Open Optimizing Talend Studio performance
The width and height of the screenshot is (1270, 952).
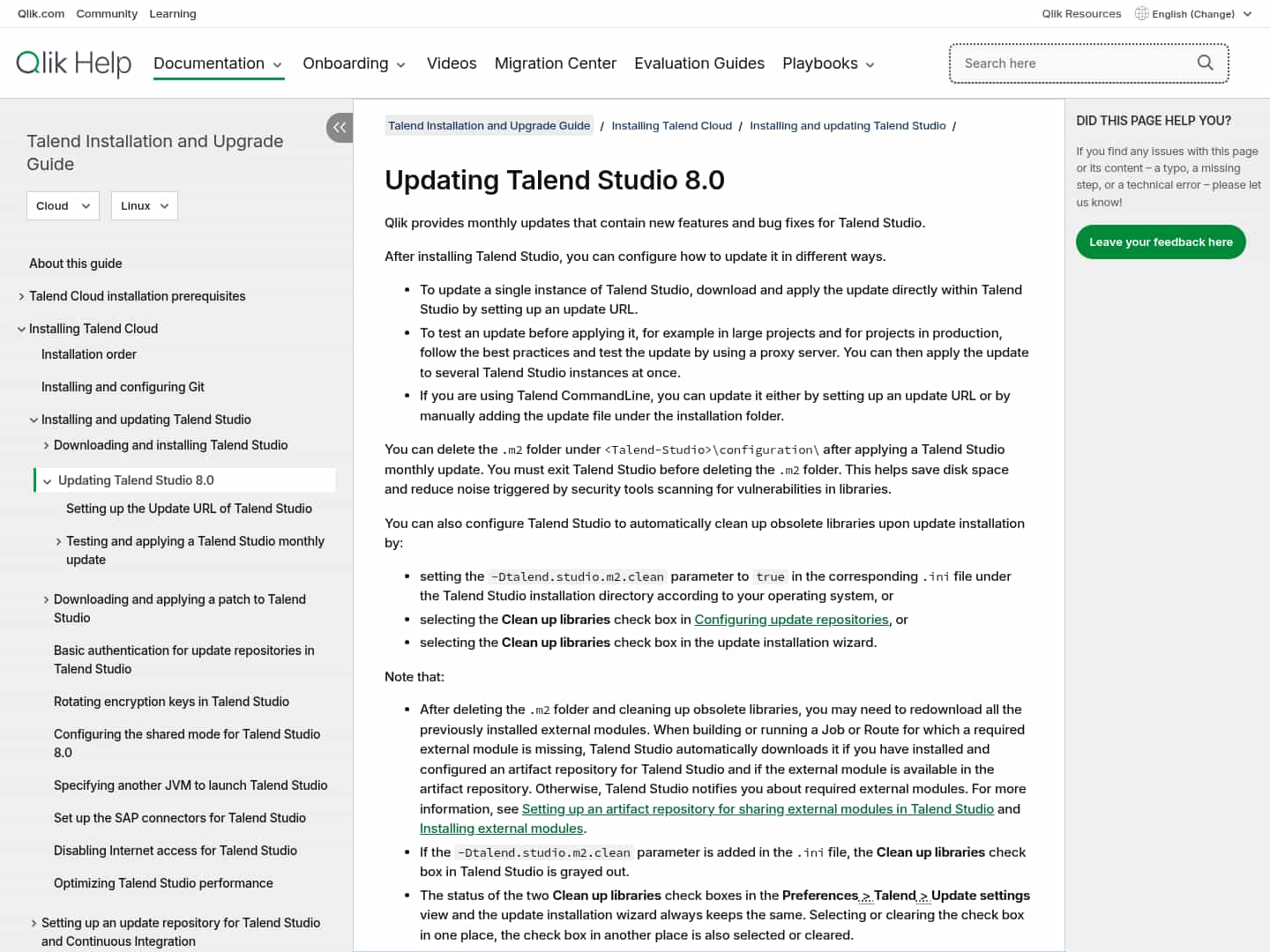(163, 883)
